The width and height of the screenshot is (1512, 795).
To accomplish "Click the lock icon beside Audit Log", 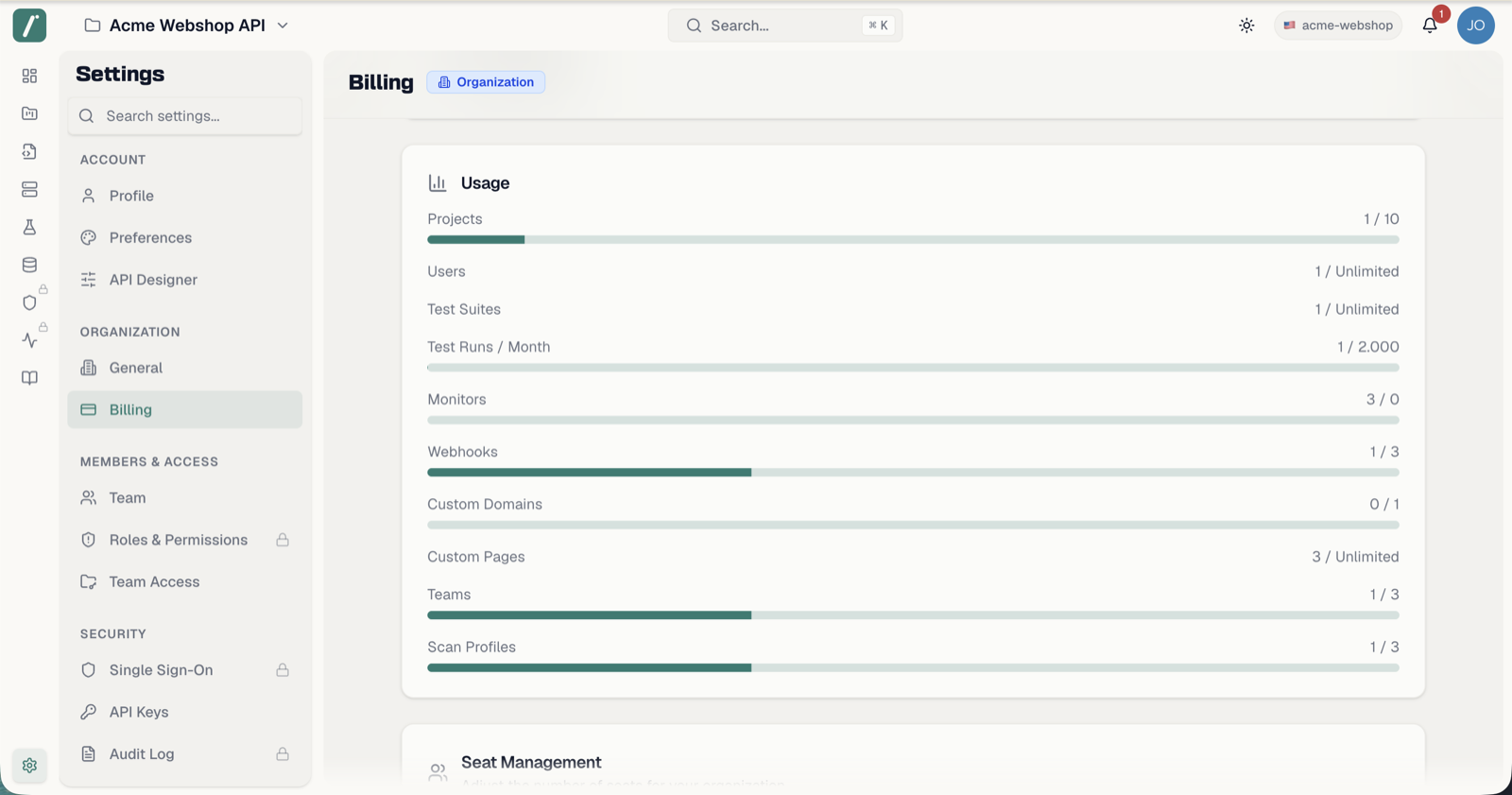I will (283, 754).
